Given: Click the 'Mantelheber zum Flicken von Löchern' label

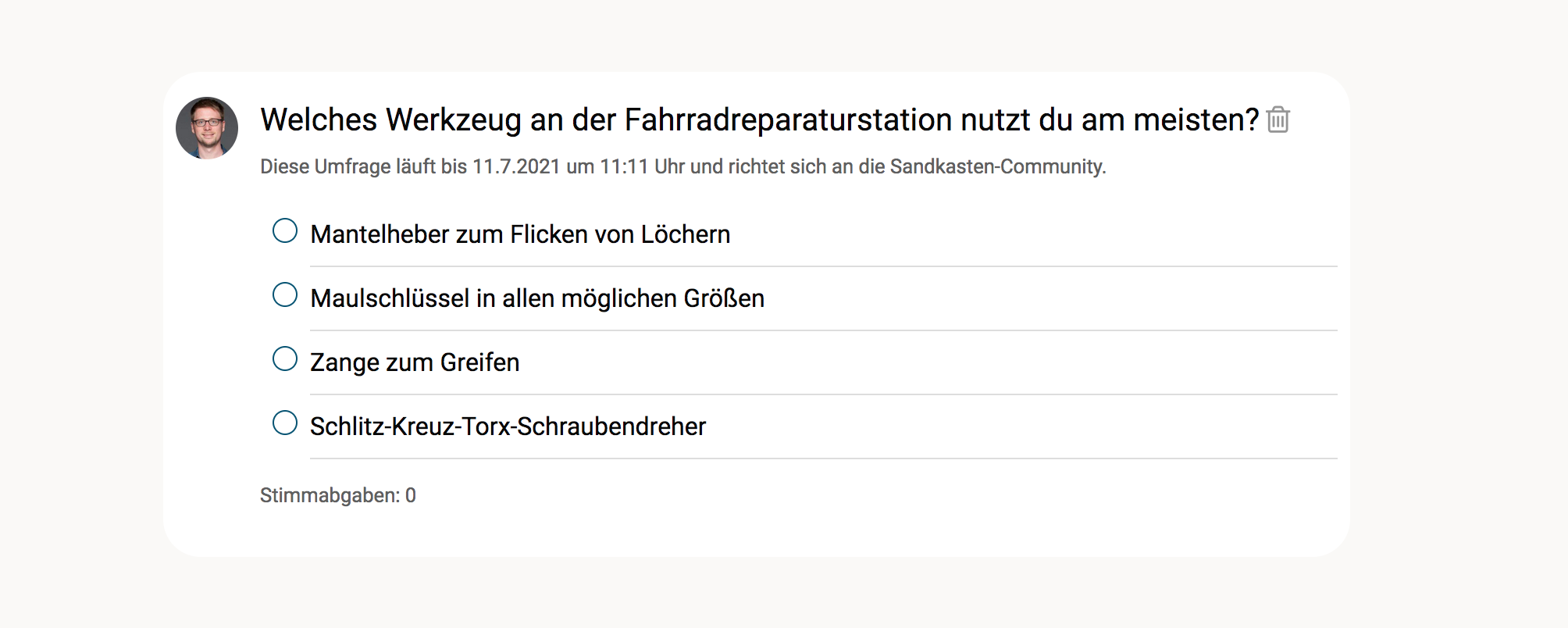Looking at the screenshot, I should coord(520,234).
